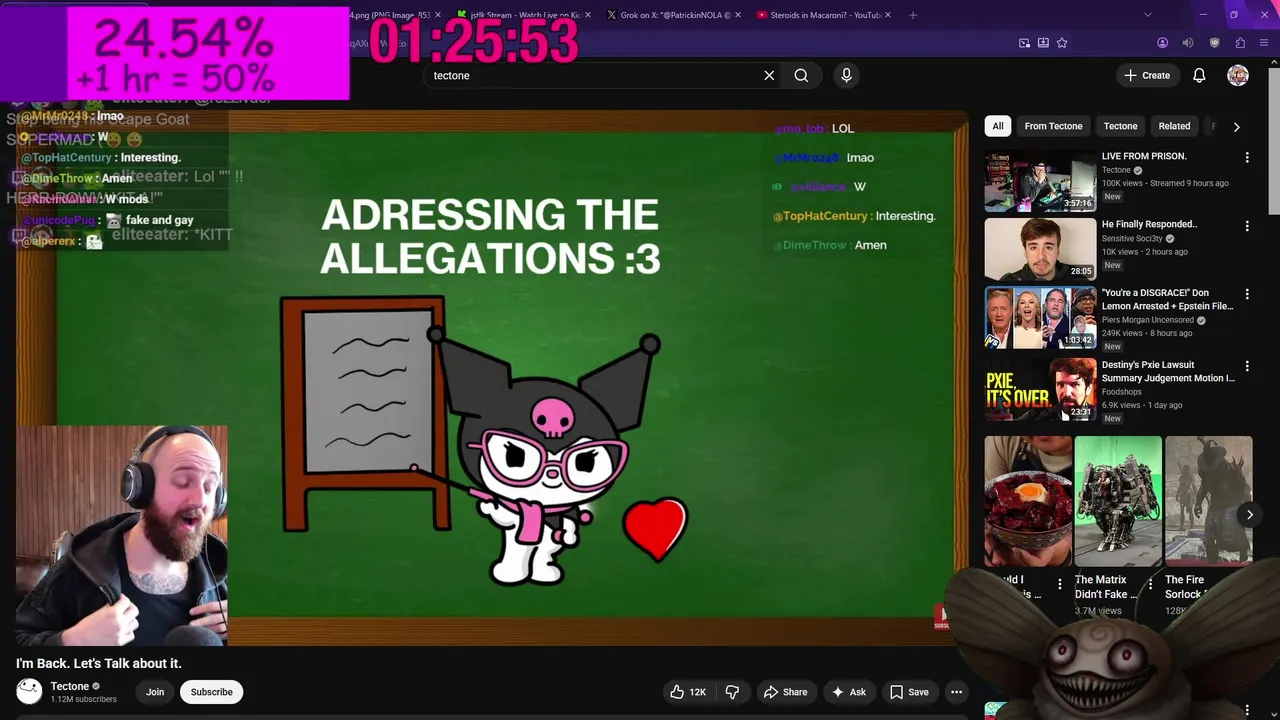Open YouTube notifications bell
The height and width of the screenshot is (720, 1280).
(x=1199, y=75)
